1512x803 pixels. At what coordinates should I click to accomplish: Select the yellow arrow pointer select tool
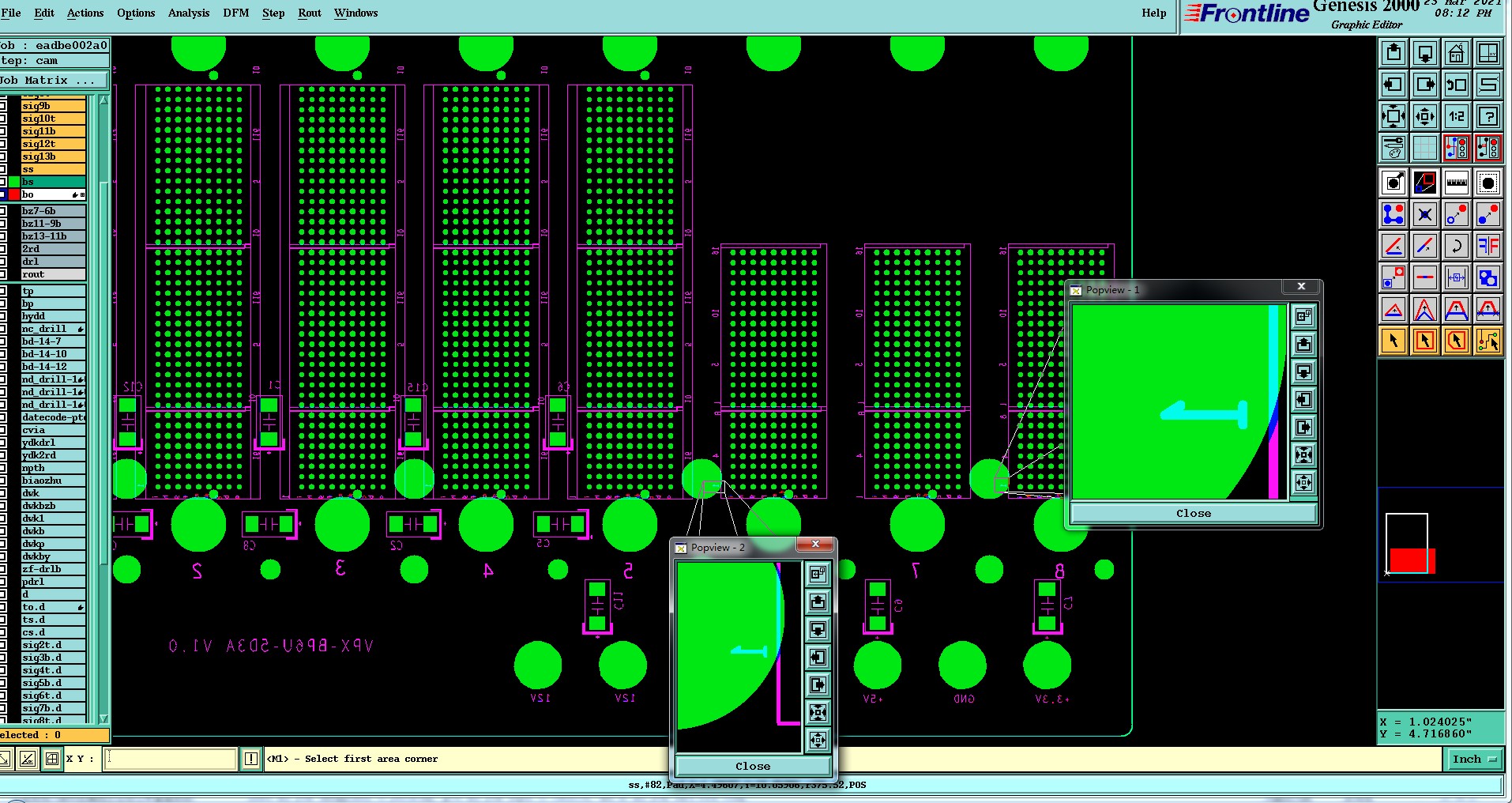coord(1394,341)
